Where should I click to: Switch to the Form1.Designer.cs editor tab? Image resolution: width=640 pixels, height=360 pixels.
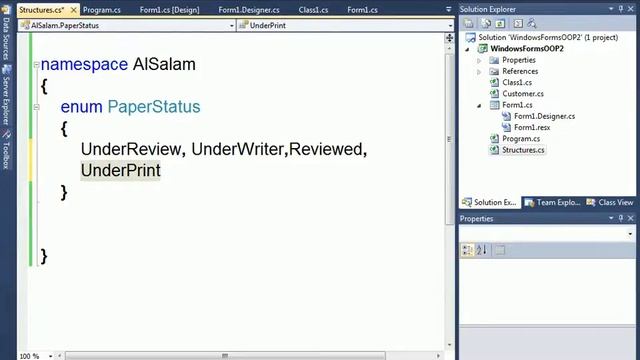[249, 10]
